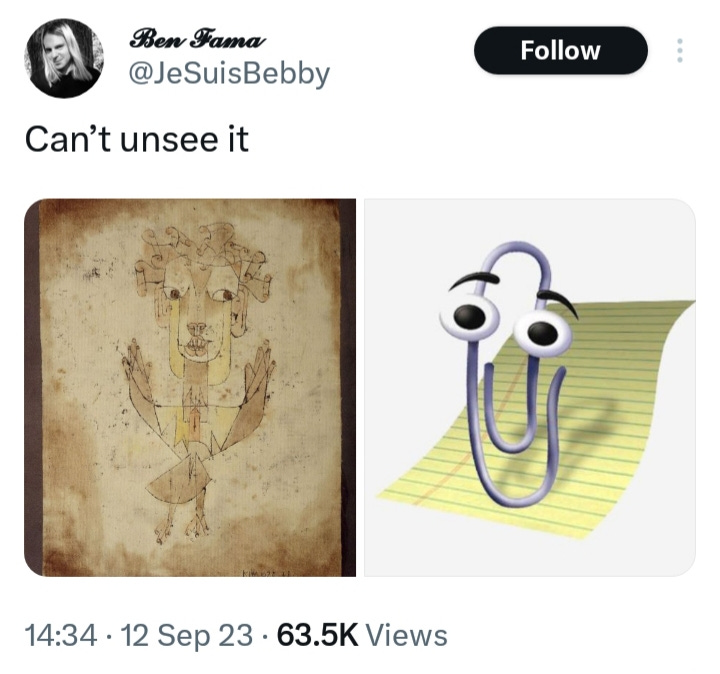Screen dimensions: 720x674
Task: Click the 12 Sep 23 date
Action: [187, 636]
